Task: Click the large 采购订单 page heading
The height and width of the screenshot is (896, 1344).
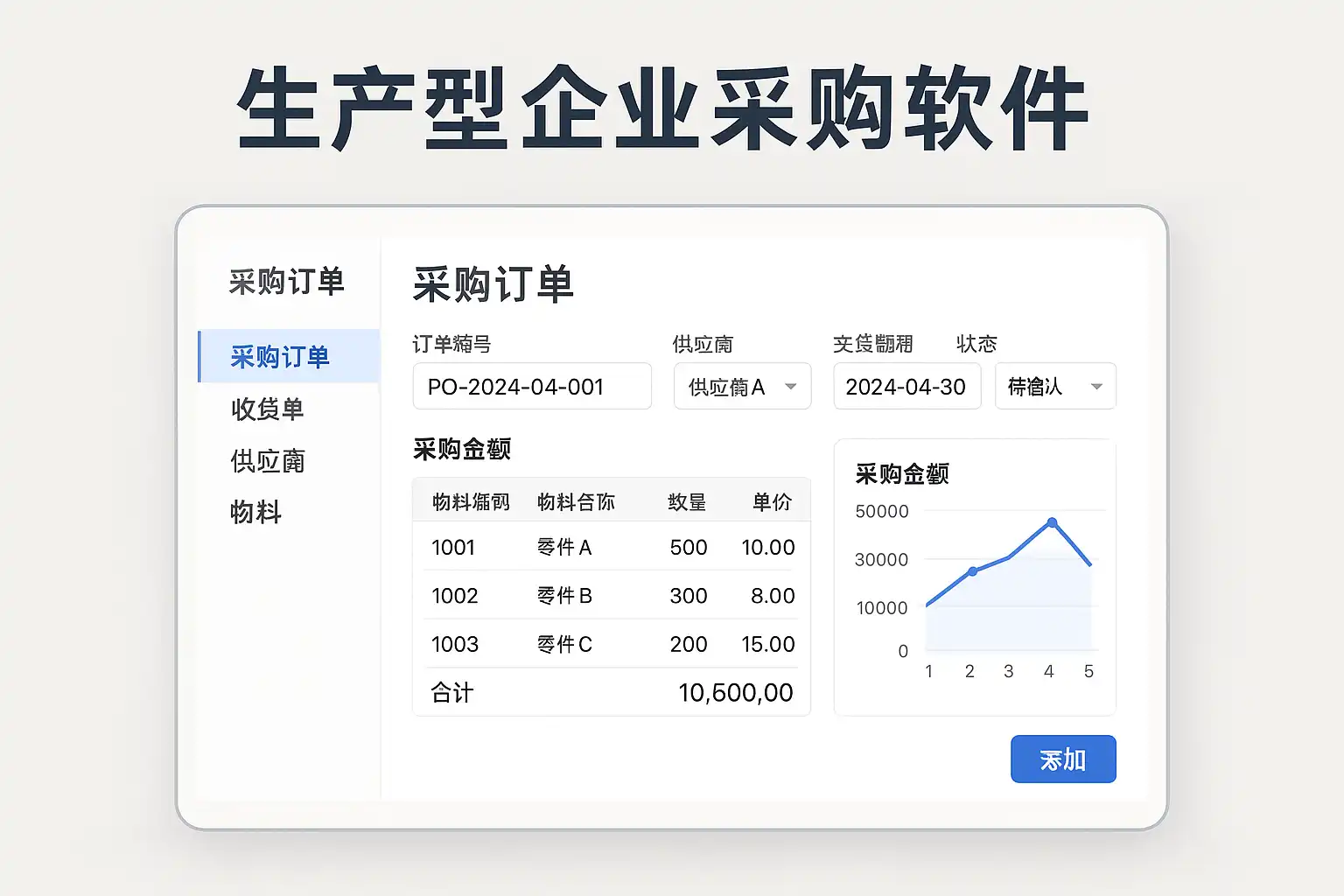Action: (x=493, y=284)
